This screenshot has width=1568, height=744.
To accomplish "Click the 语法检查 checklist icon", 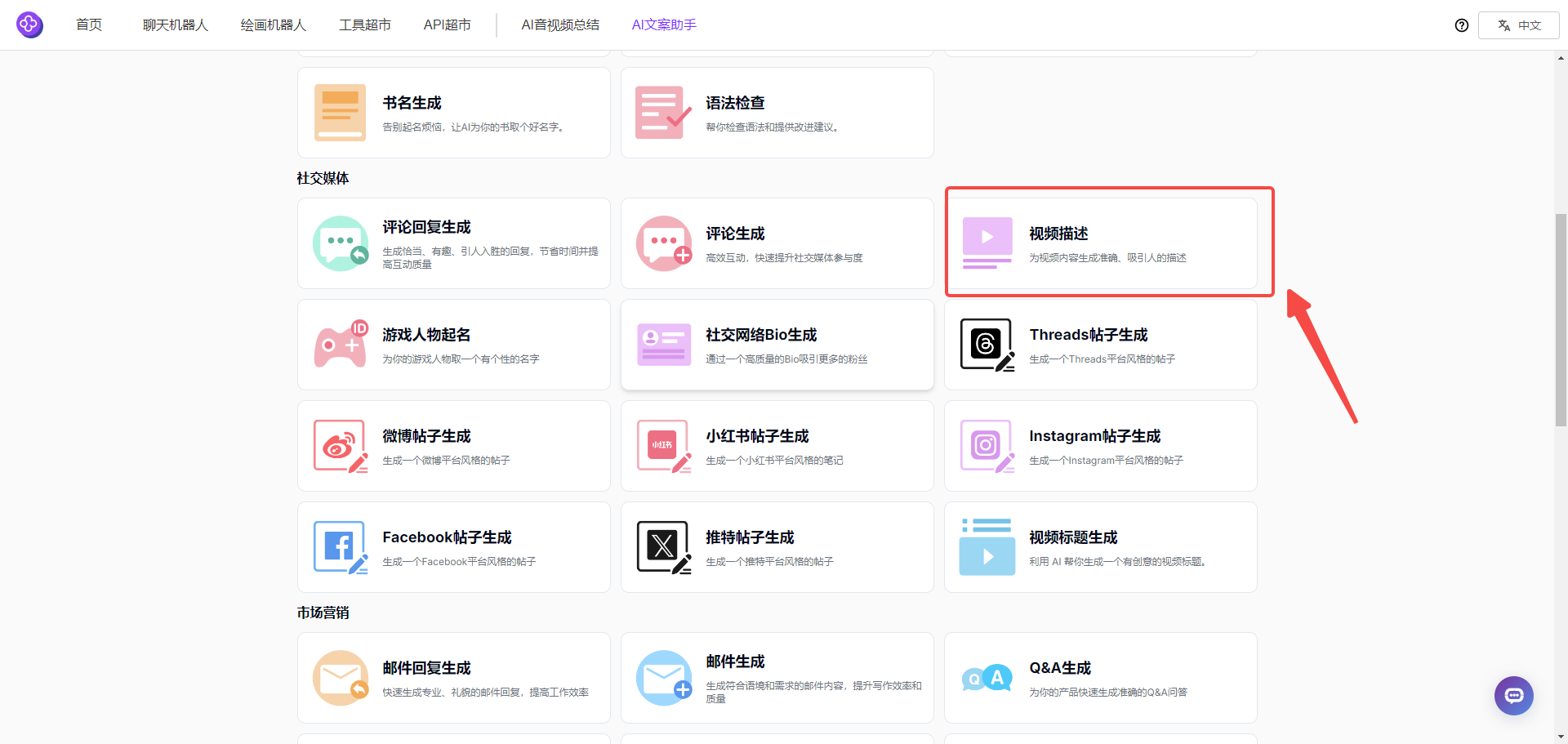I will (663, 113).
